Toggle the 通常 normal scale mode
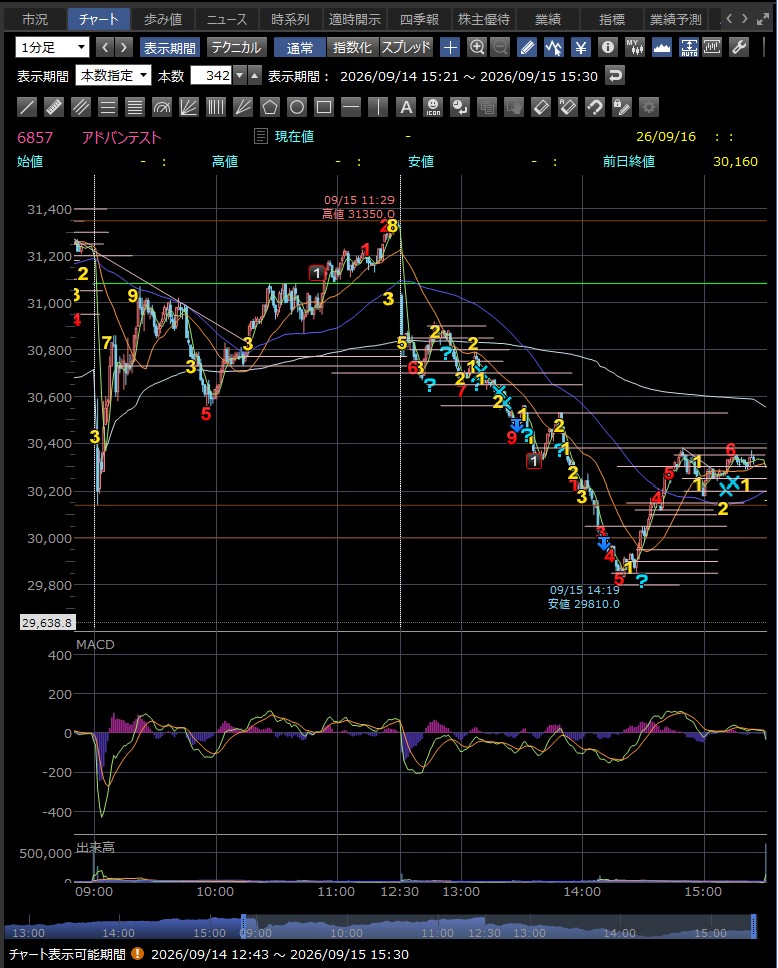Screen dimensions: 778x968 click(299, 48)
